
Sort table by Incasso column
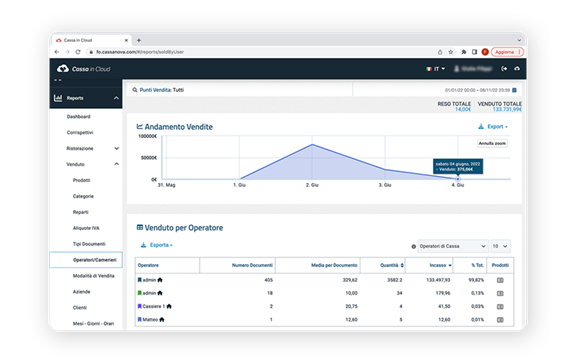(x=440, y=265)
